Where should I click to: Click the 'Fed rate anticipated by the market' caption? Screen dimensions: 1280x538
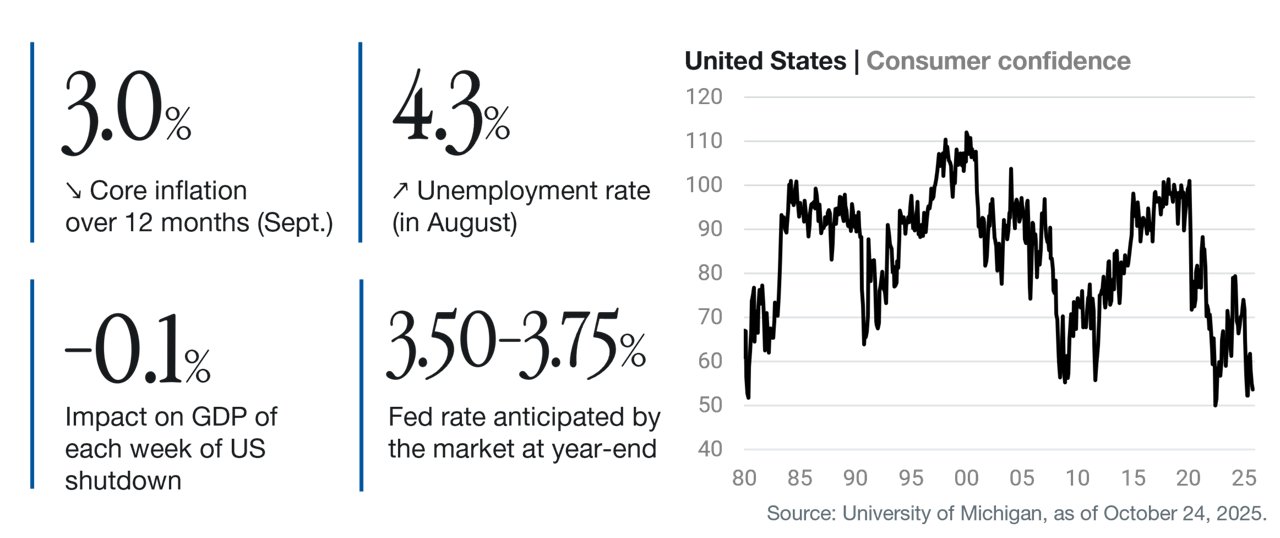(524, 433)
